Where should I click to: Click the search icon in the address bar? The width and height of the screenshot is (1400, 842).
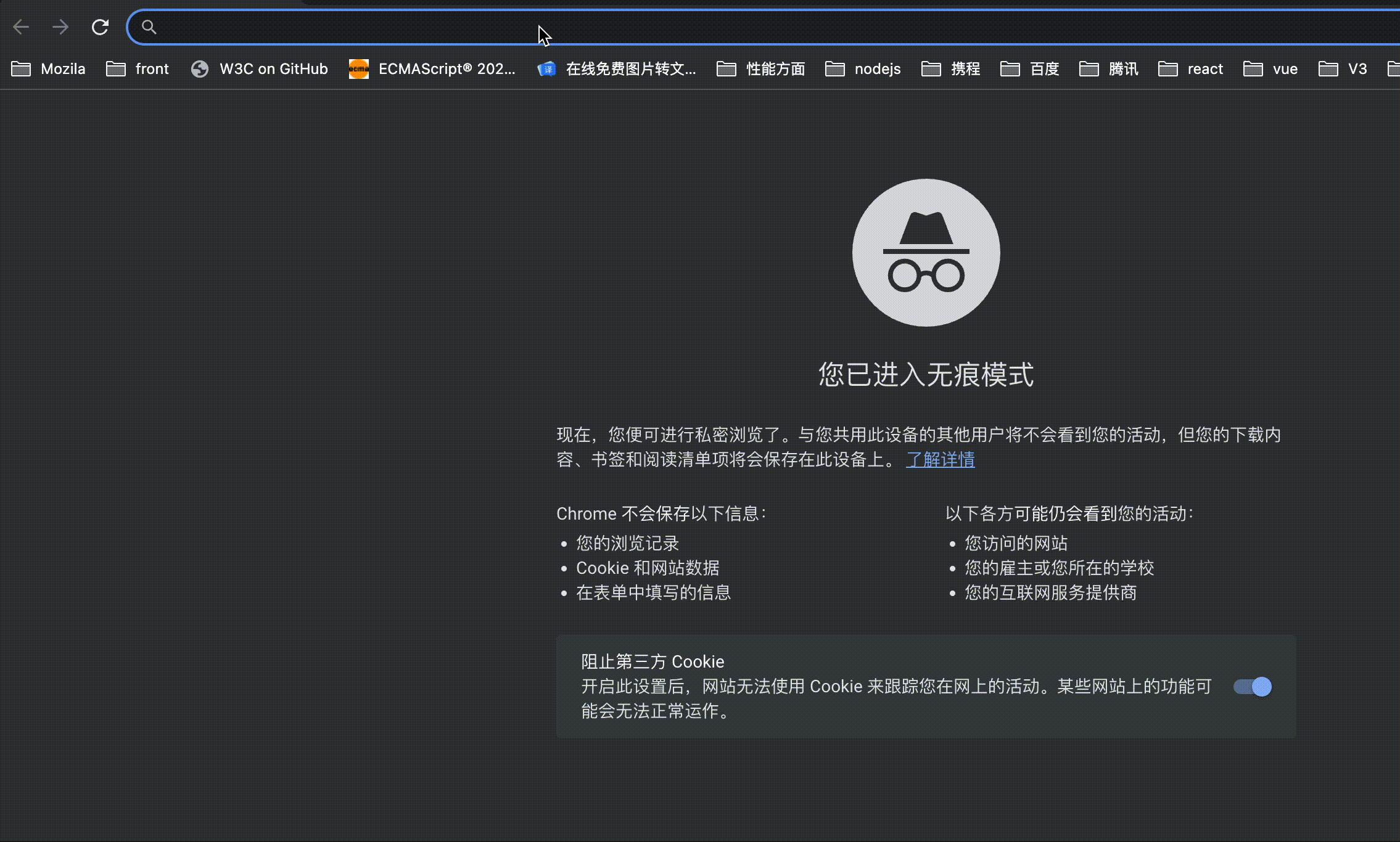149,27
